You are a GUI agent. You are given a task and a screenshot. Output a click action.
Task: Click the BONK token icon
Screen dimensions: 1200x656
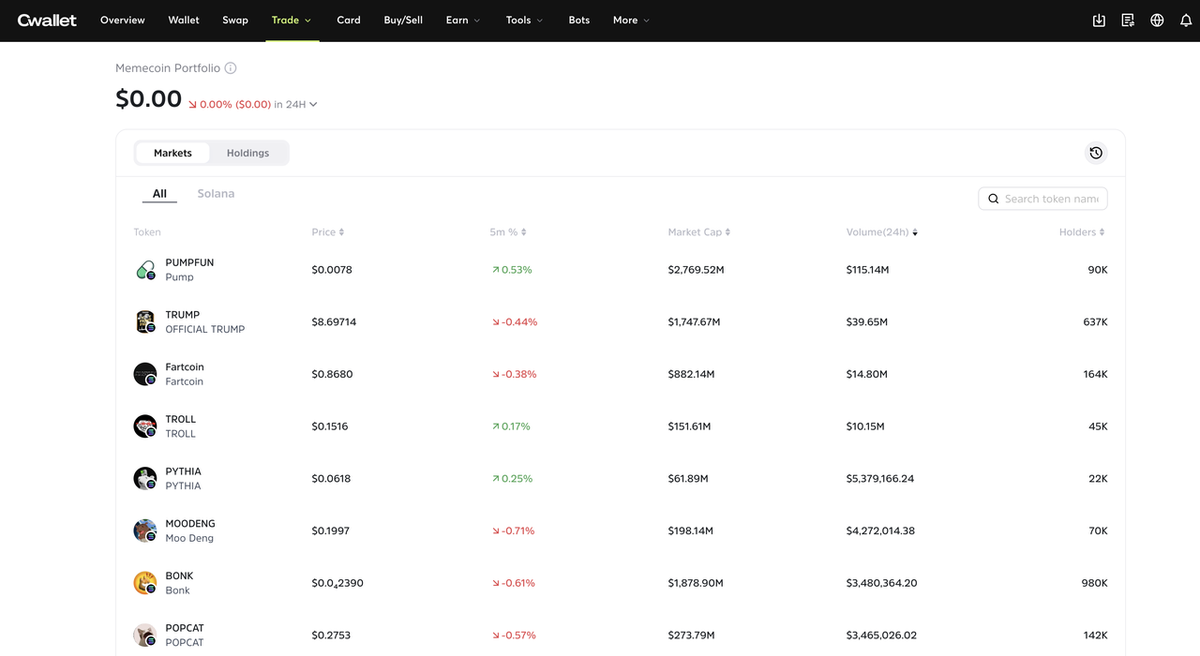coord(145,583)
